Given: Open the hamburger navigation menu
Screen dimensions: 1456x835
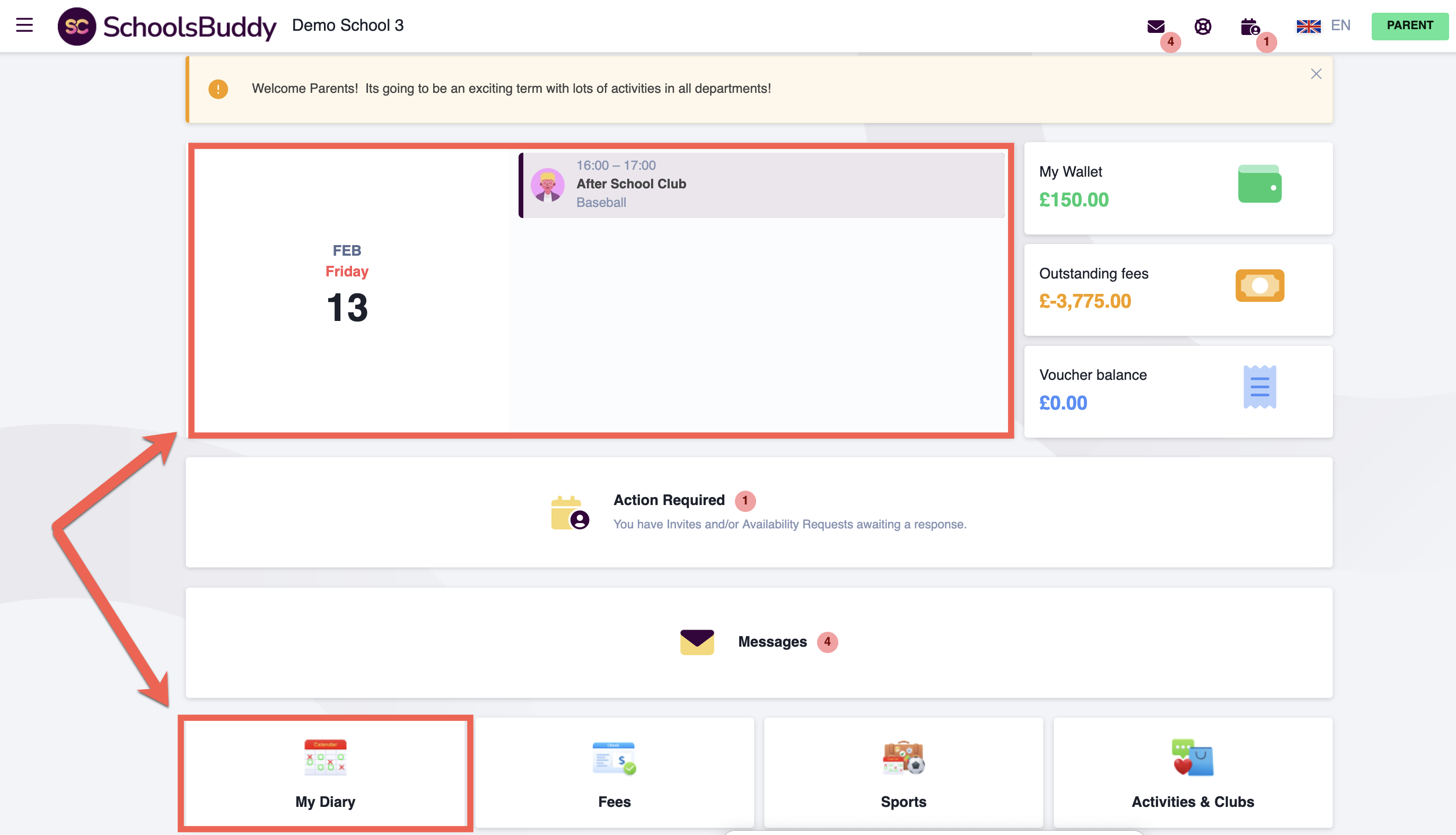Looking at the screenshot, I should 24,25.
